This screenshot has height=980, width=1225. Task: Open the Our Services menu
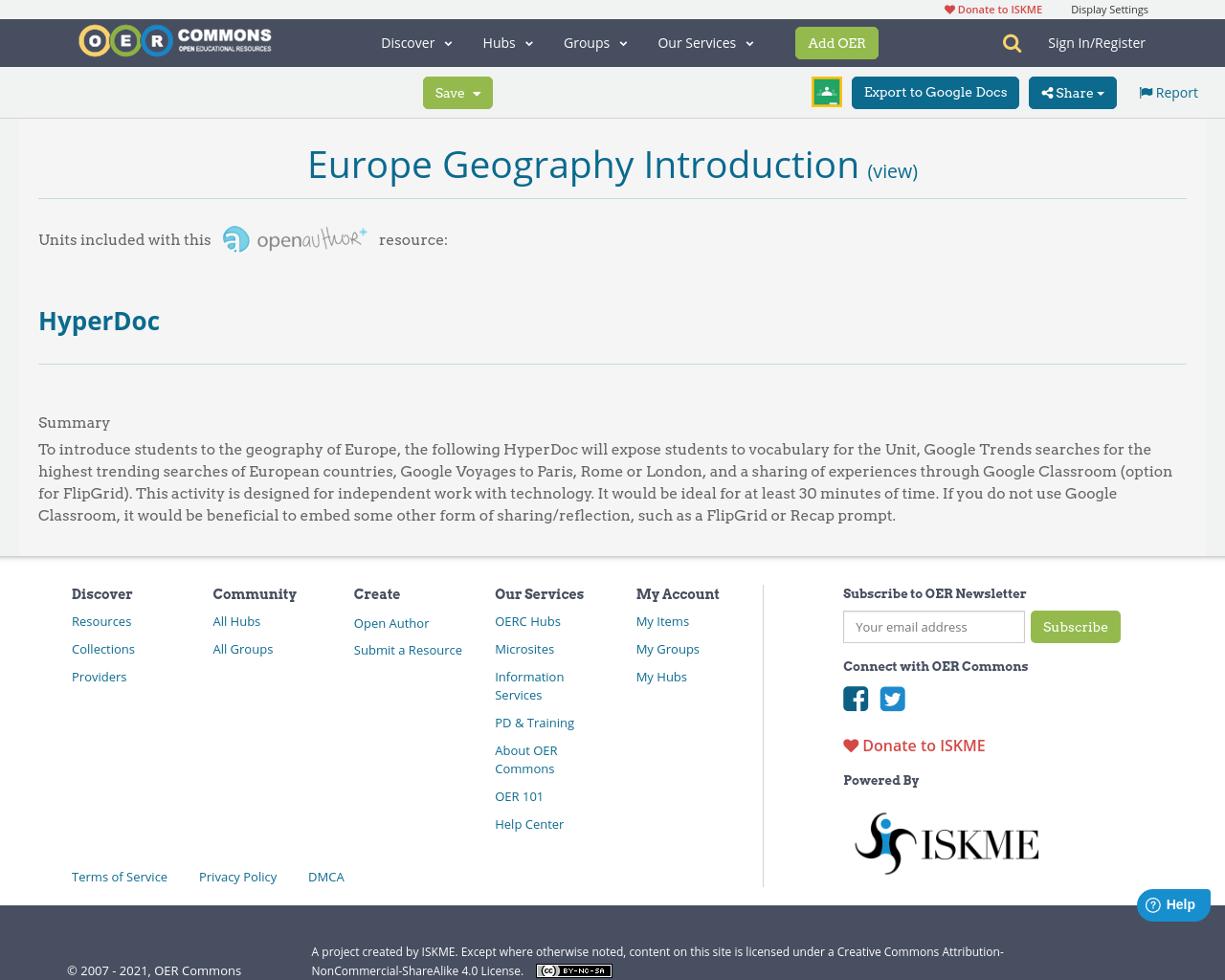[705, 43]
